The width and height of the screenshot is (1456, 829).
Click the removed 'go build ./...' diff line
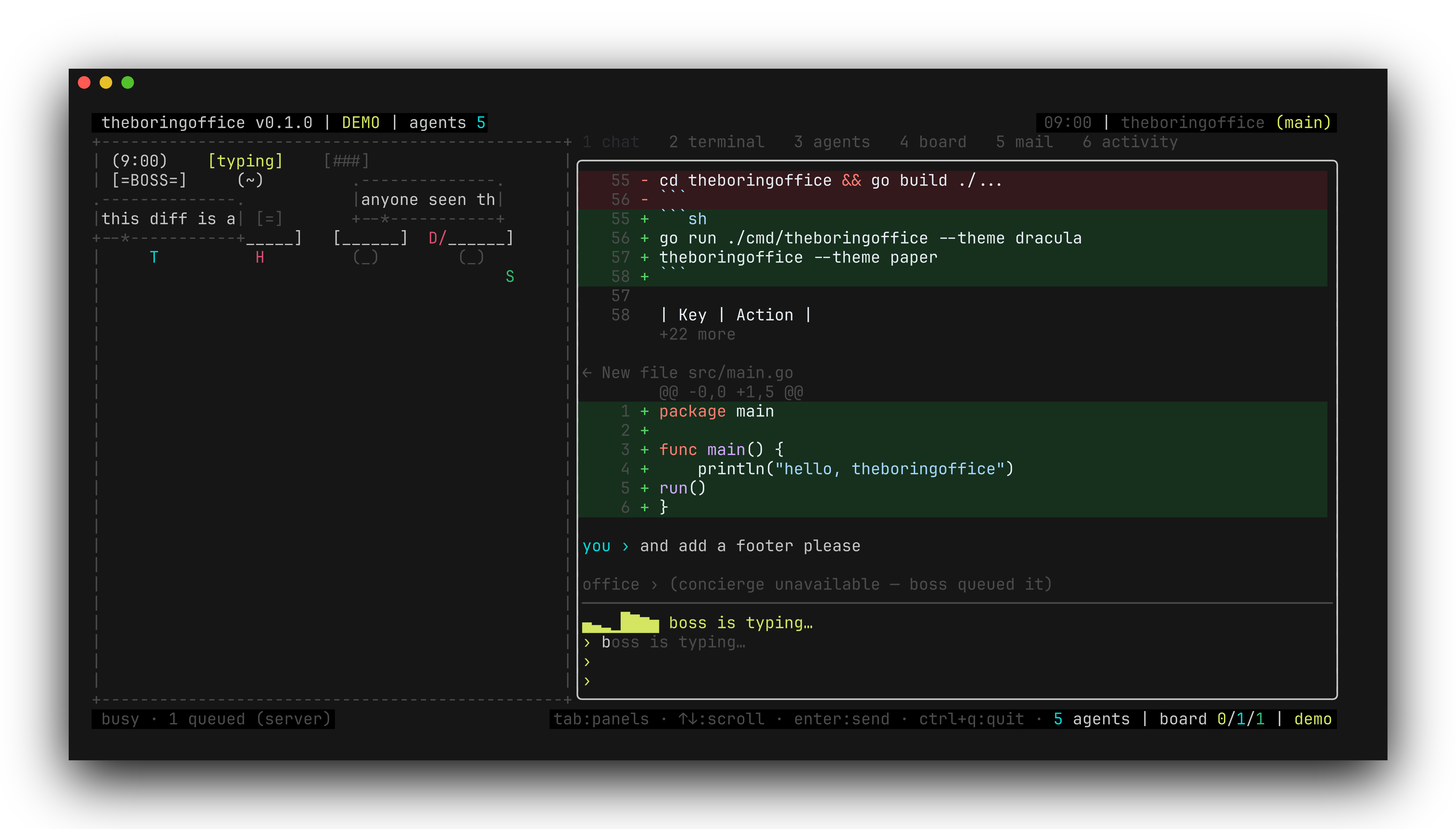tap(953, 181)
